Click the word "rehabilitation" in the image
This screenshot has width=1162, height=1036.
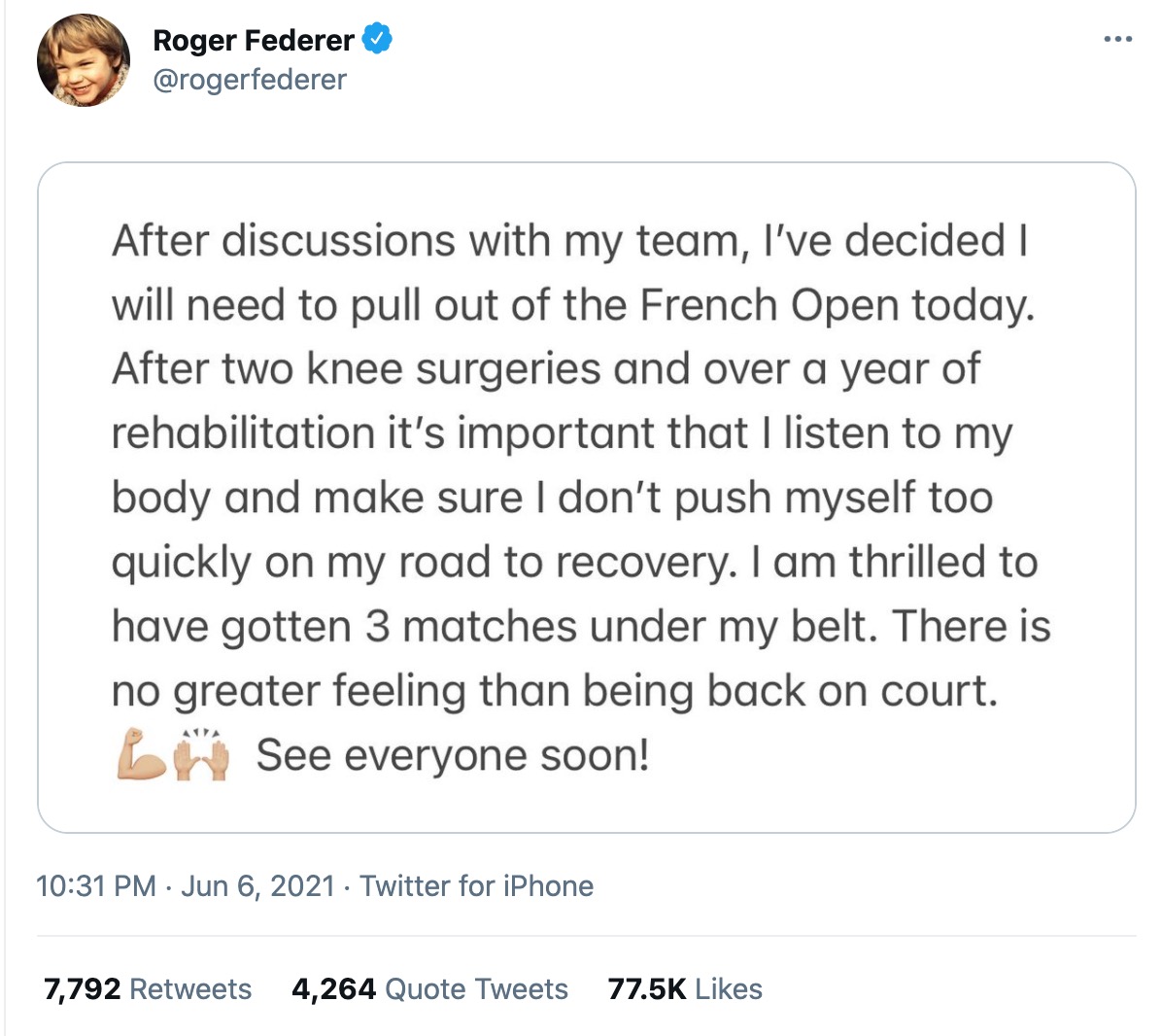243,434
